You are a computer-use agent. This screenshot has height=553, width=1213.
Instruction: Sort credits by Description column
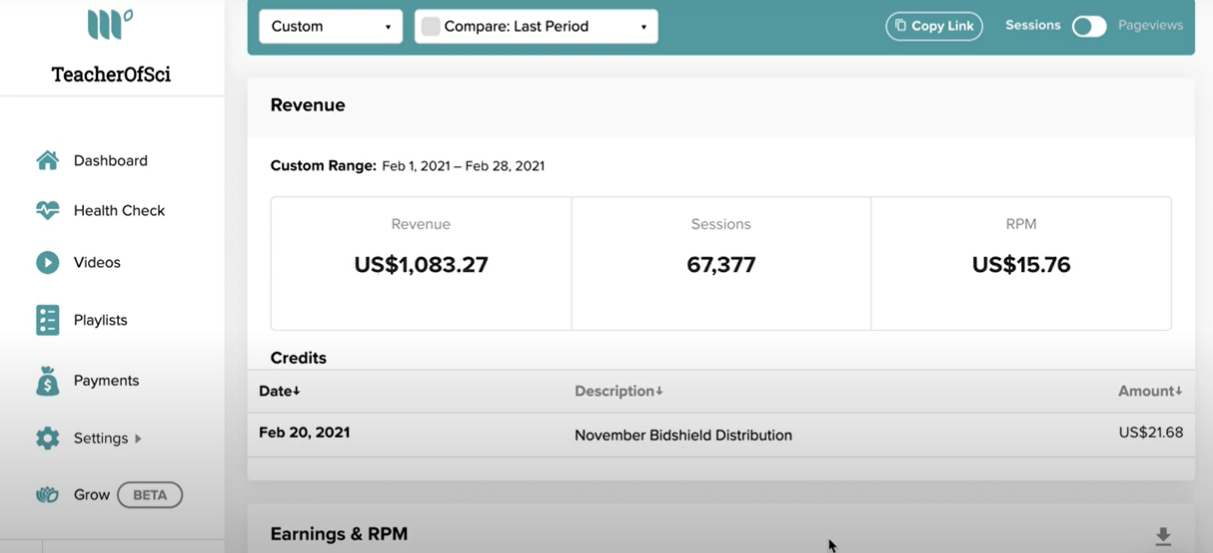[619, 391]
